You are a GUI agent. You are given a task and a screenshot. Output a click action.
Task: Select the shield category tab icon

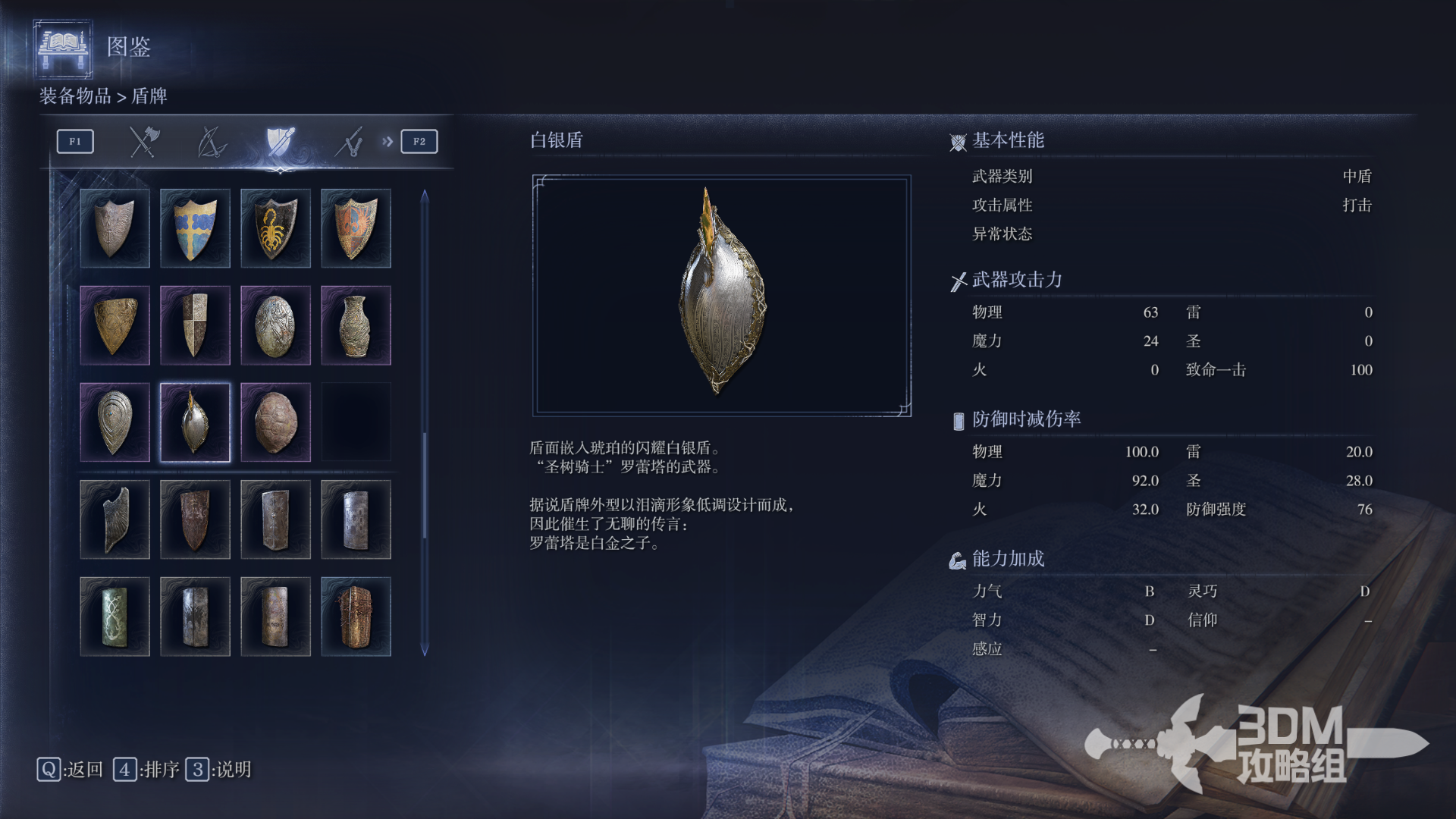coord(280,142)
